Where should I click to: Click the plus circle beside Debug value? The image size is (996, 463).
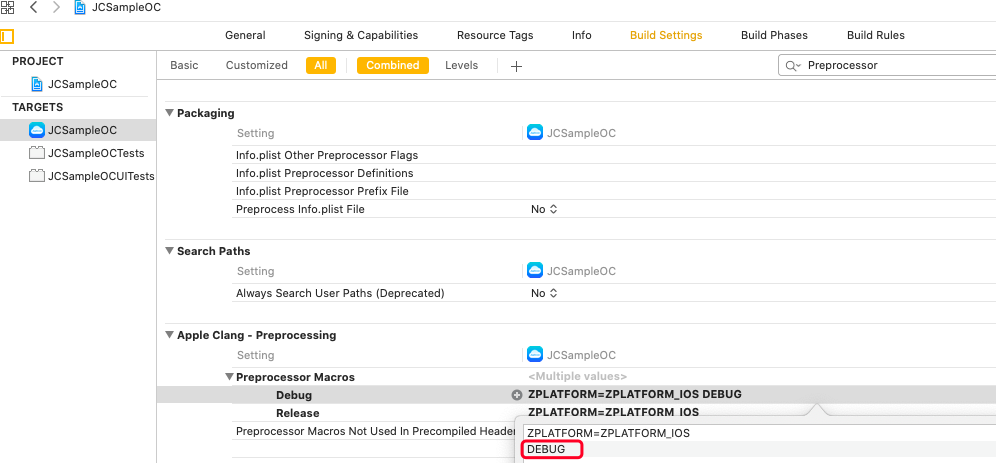click(517, 395)
